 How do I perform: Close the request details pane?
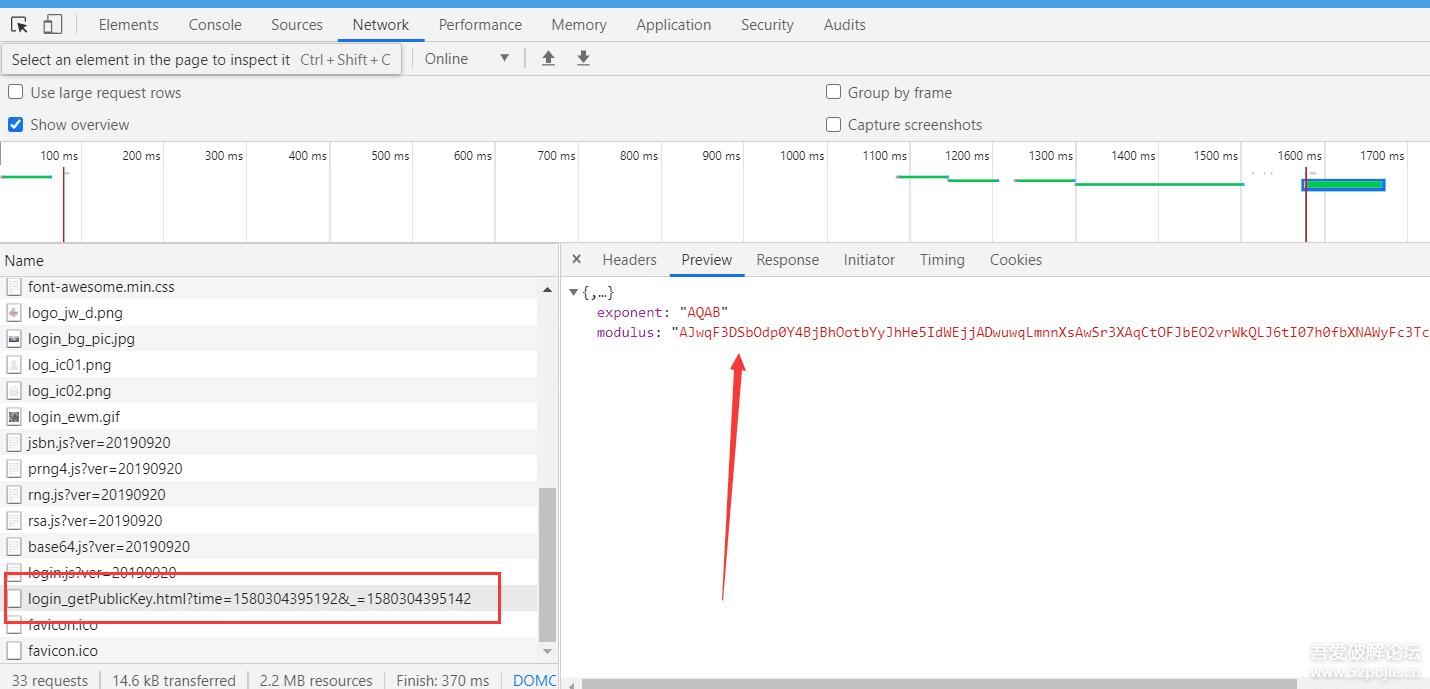[x=576, y=259]
